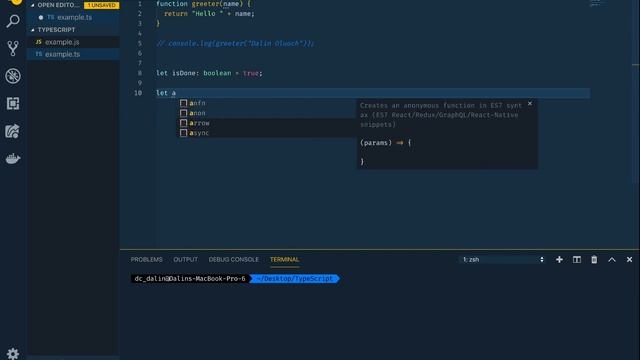The image size is (640, 360).
Task: Open the Manage gear at bottom left
Action: pyautogui.click(x=13, y=353)
